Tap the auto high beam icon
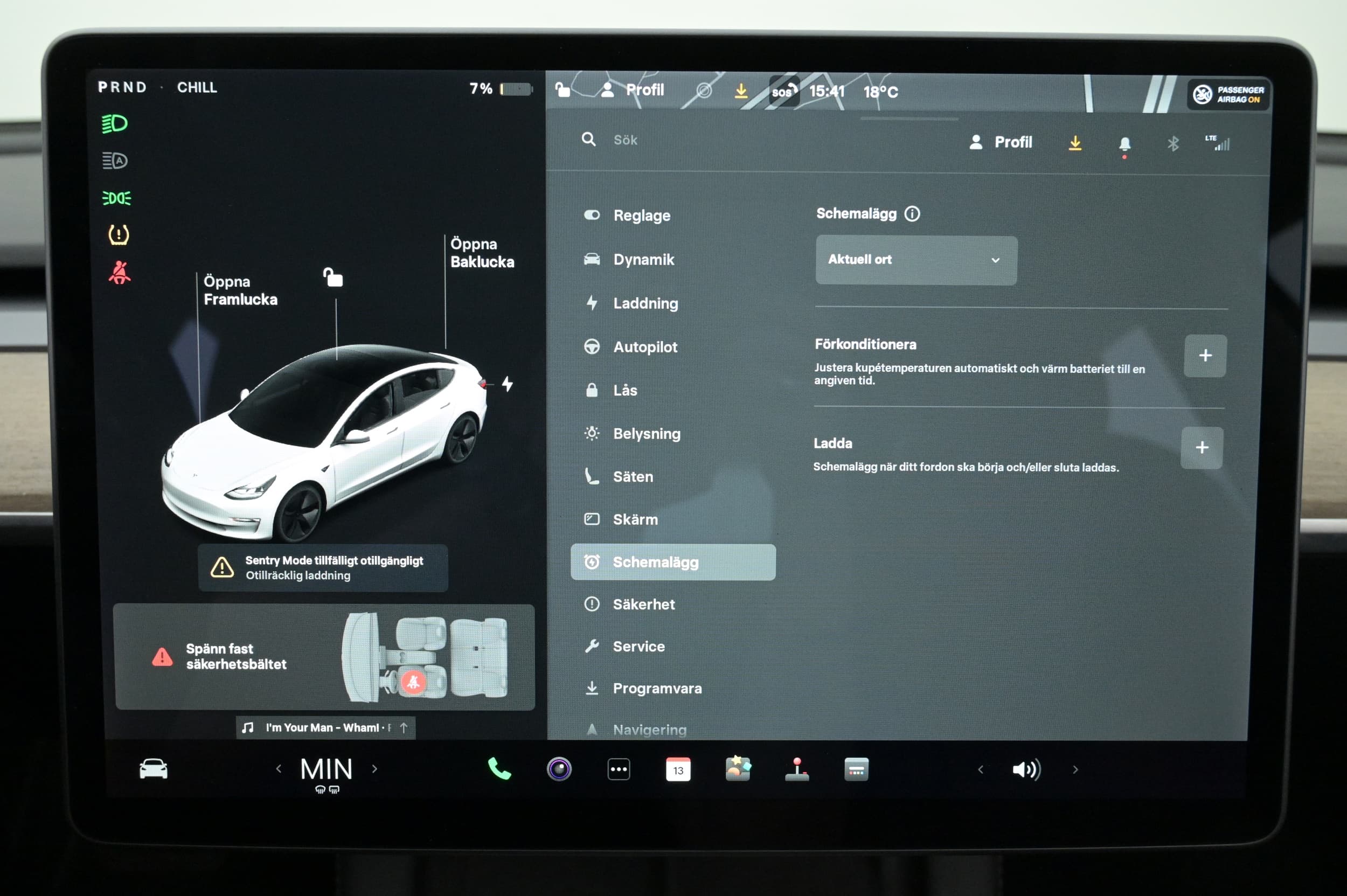 coord(114,161)
